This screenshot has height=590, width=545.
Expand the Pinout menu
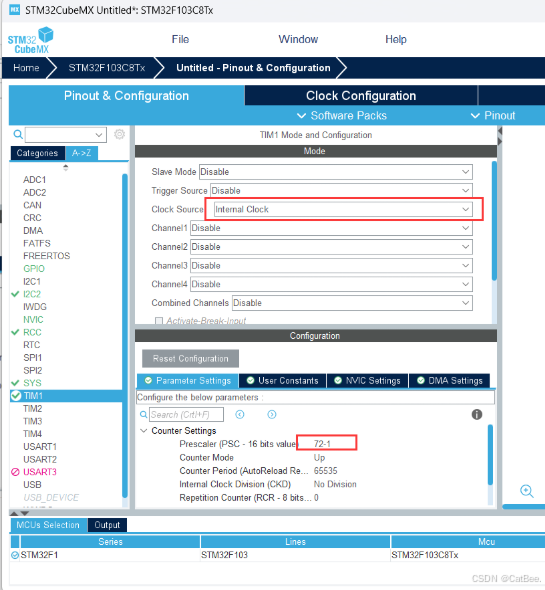click(493, 116)
